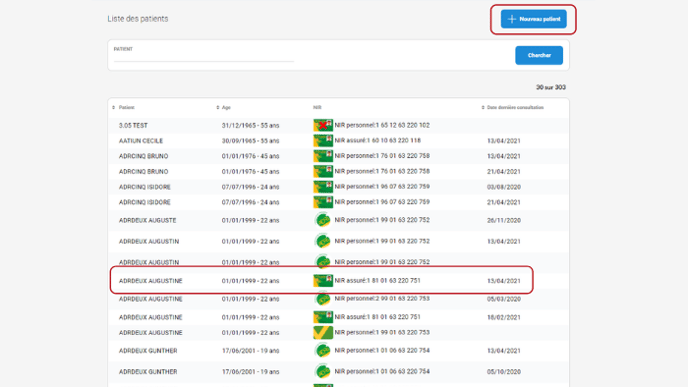Click card icon in ADRCINQ BRUNO 13/04/2021 row
The width and height of the screenshot is (688, 387).
[323, 156]
